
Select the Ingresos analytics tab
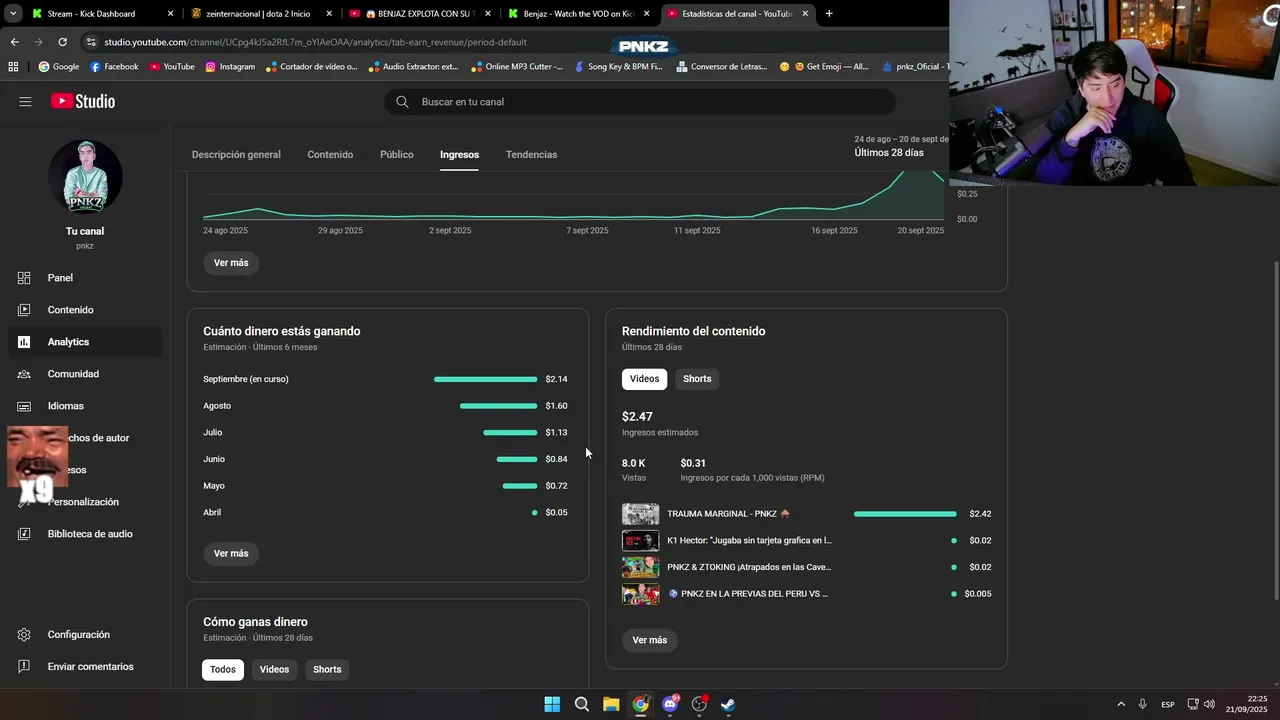pyautogui.click(x=459, y=155)
